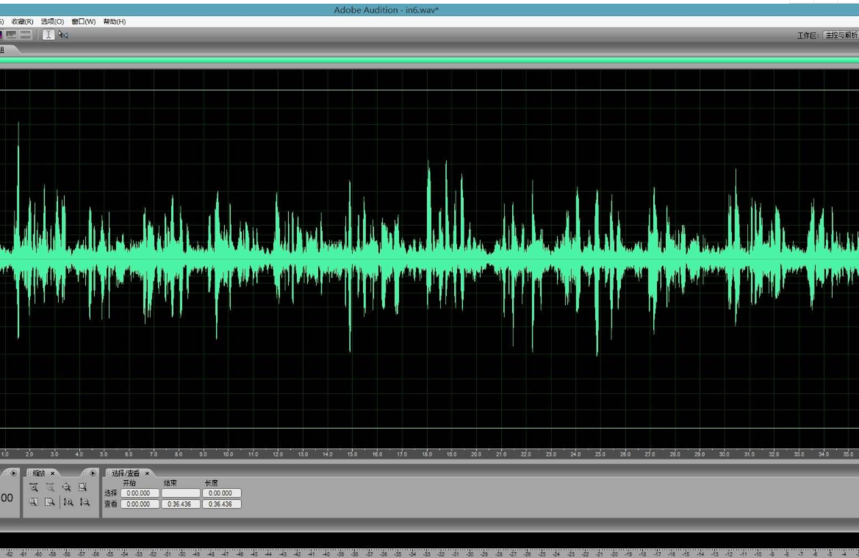859x558 pixels.
Task: Click 选择 长度 time field
Action: [221, 493]
